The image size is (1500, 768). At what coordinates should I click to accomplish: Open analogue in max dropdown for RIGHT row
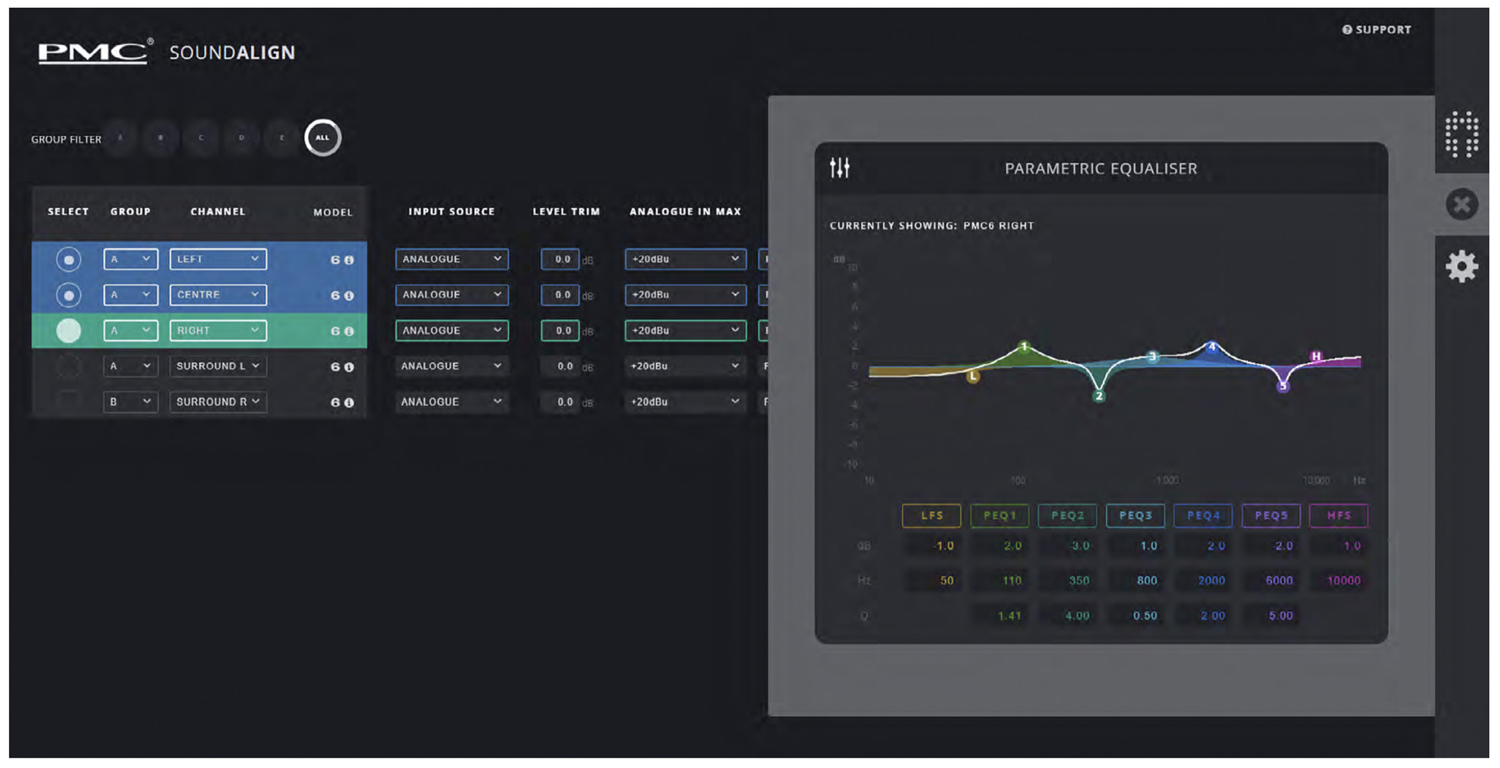click(x=686, y=330)
